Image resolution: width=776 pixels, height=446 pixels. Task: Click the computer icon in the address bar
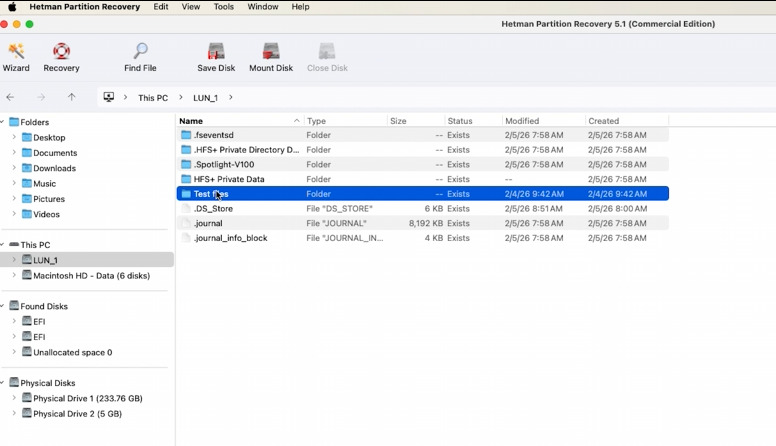click(x=108, y=97)
